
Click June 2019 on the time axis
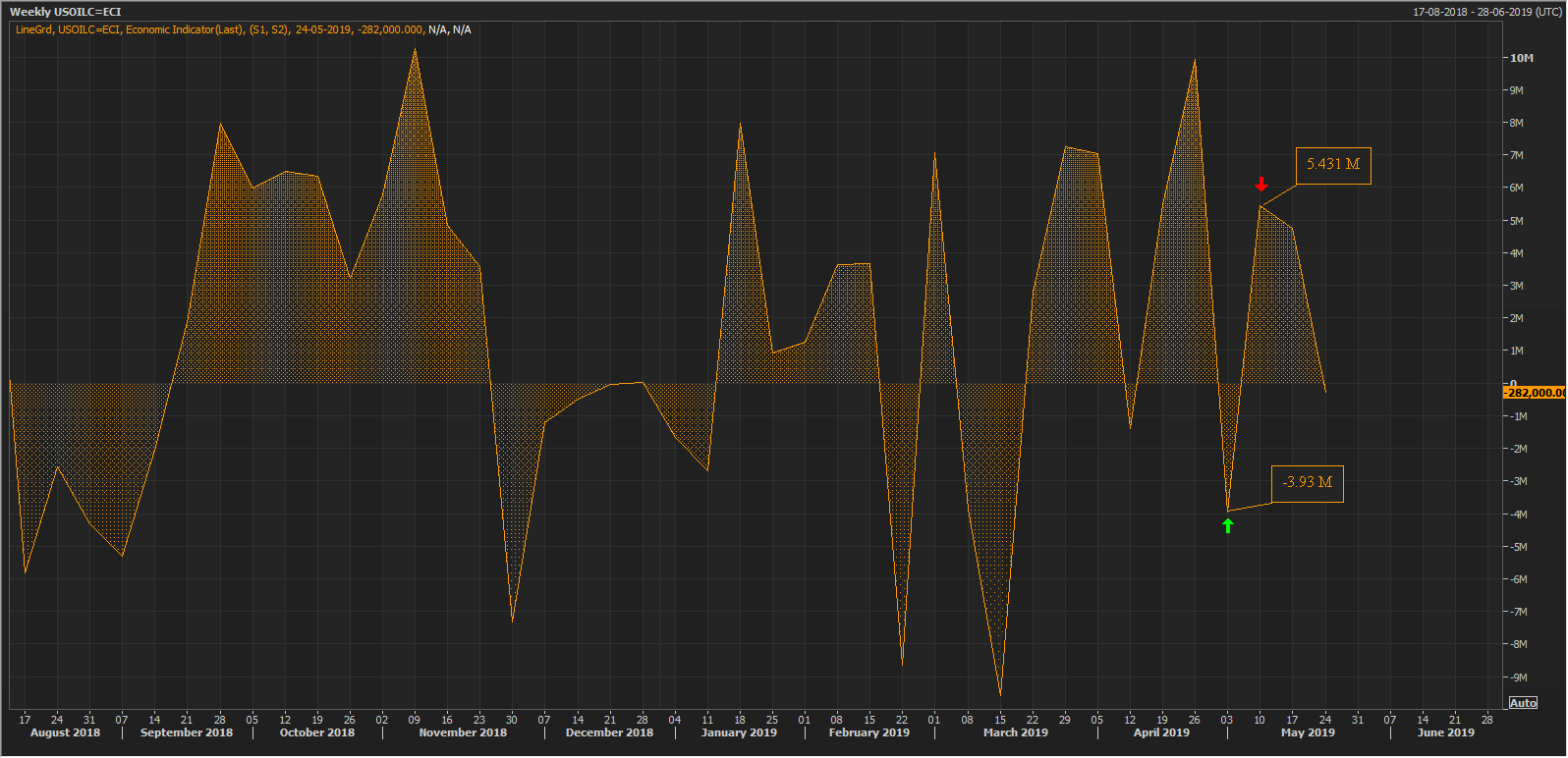(x=1445, y=732)
